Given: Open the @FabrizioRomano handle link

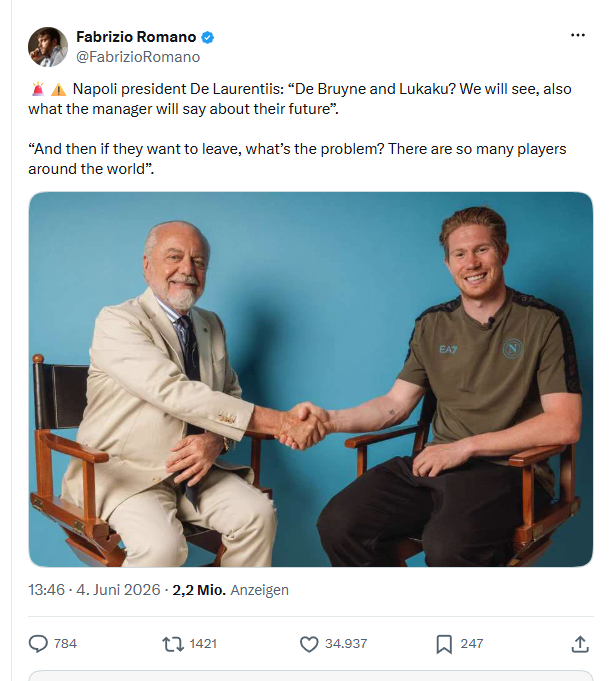Looking at the screenshot, I should tap(138, 57).
